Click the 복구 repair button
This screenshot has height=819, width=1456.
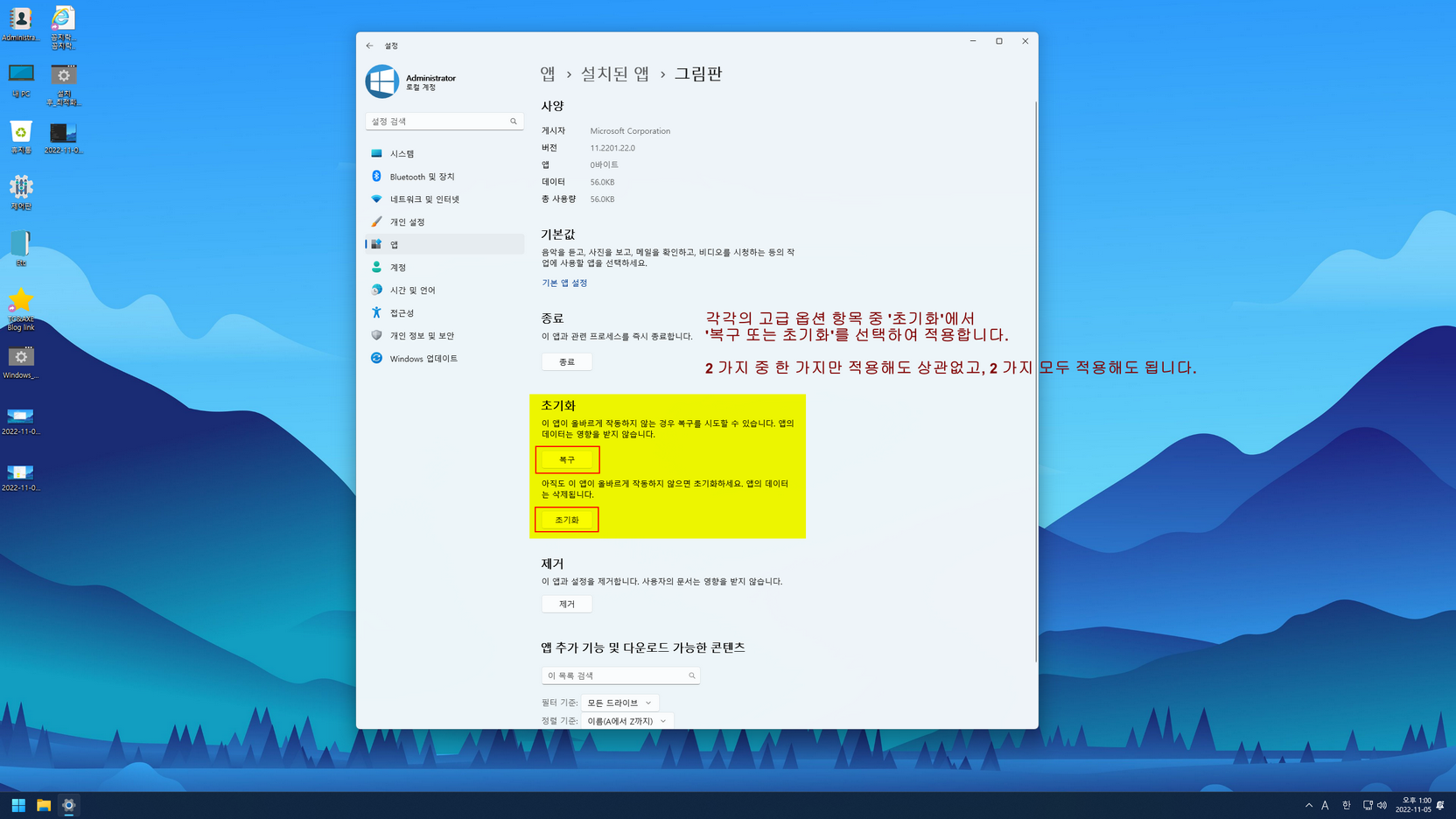coord(567,460)
